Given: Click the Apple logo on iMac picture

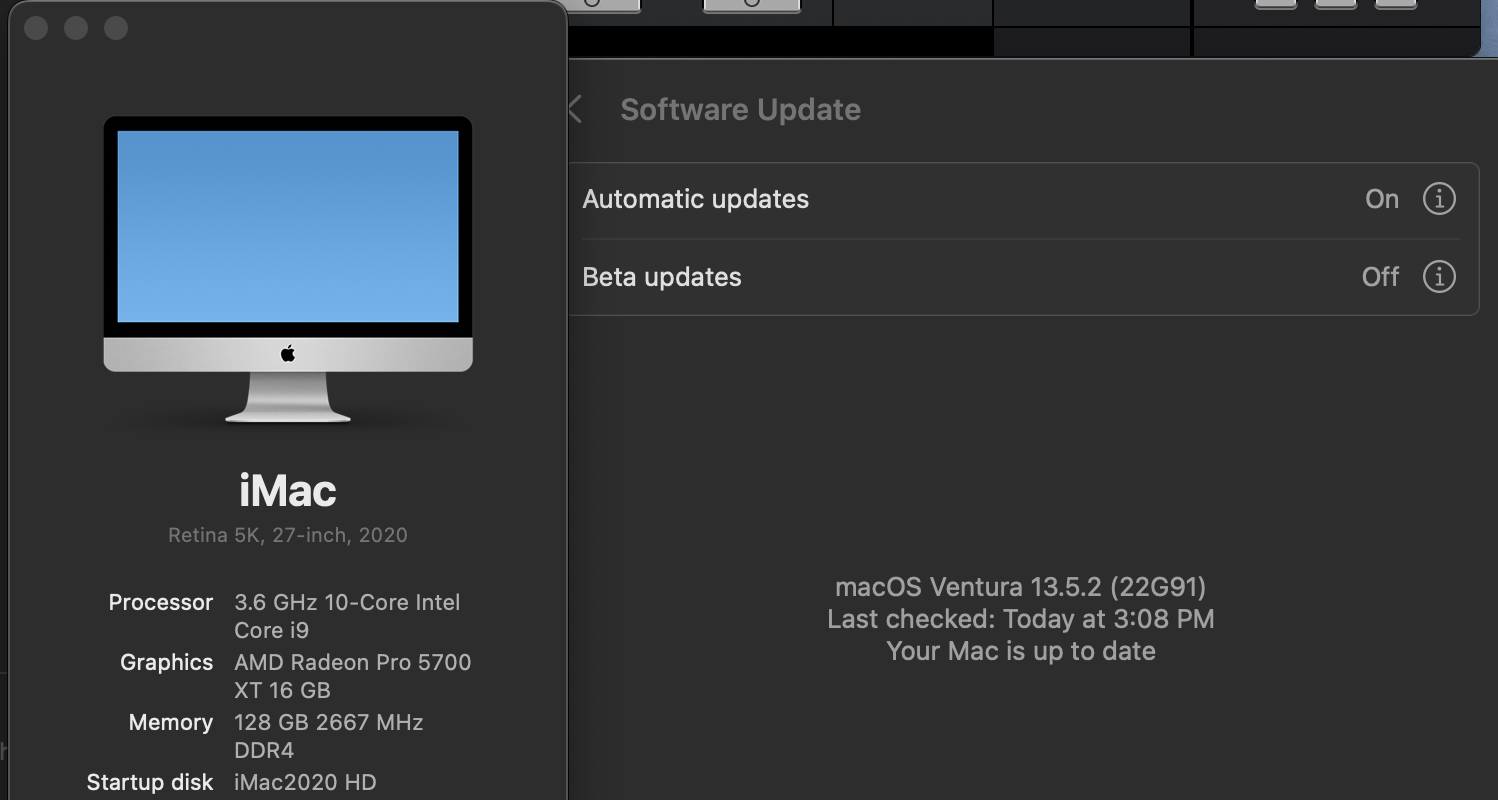Looking at the screenshot, I should coord(288,353).
